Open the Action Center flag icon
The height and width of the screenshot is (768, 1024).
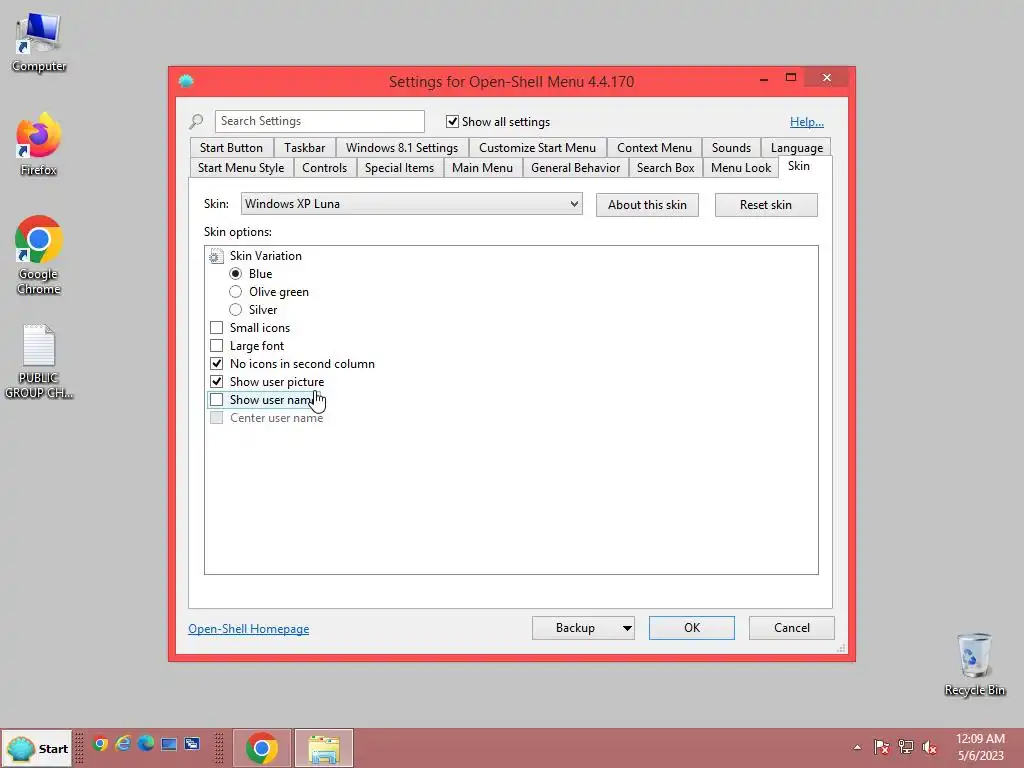tap(882, 747)
